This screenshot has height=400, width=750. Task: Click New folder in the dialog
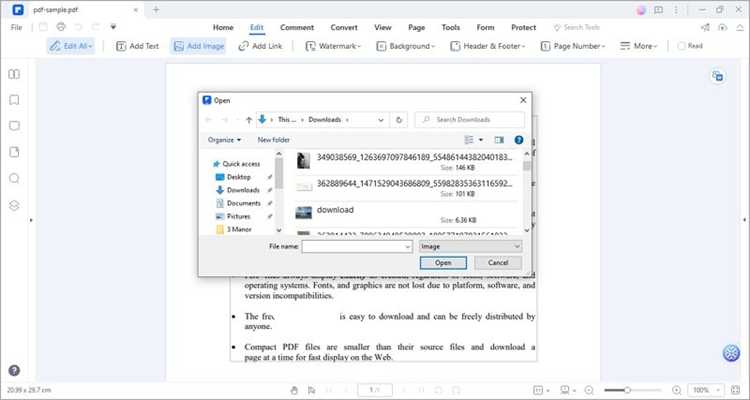click(x=274, y=140)
